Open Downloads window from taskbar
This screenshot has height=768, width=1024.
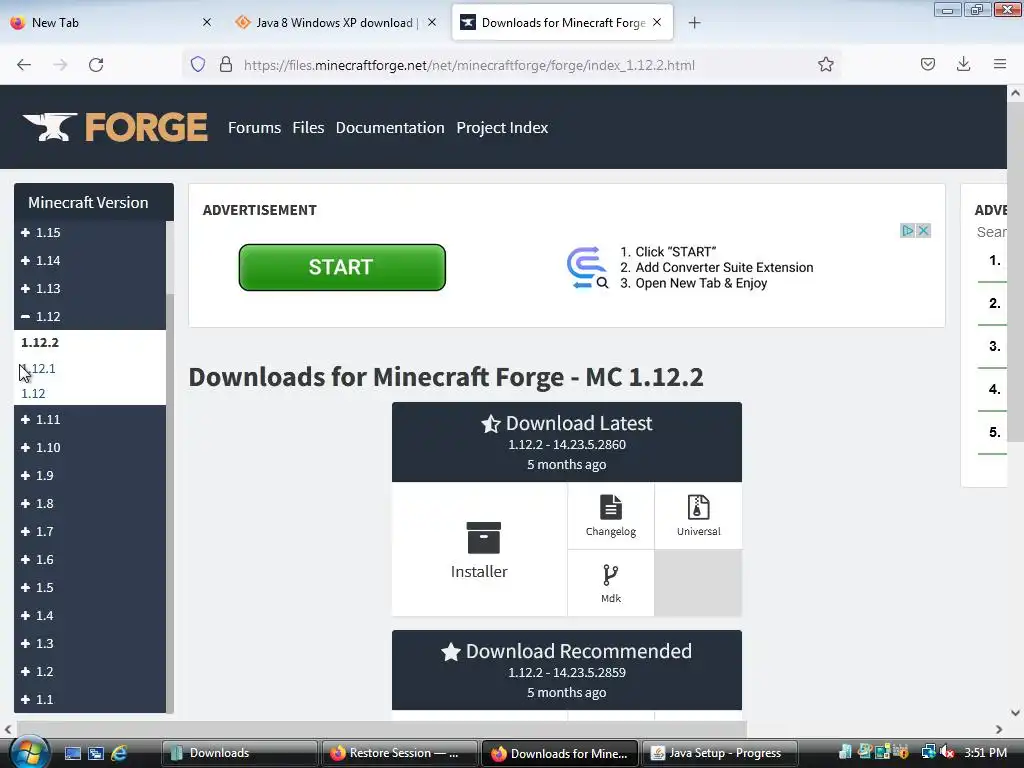click(239, 753)
